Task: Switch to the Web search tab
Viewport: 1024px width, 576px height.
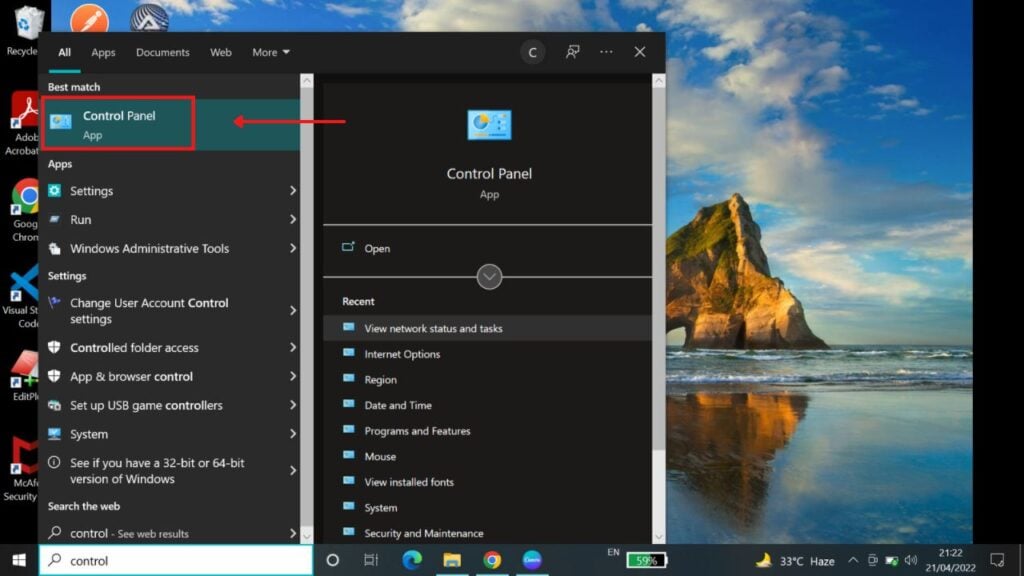Action: coord(221,52)
